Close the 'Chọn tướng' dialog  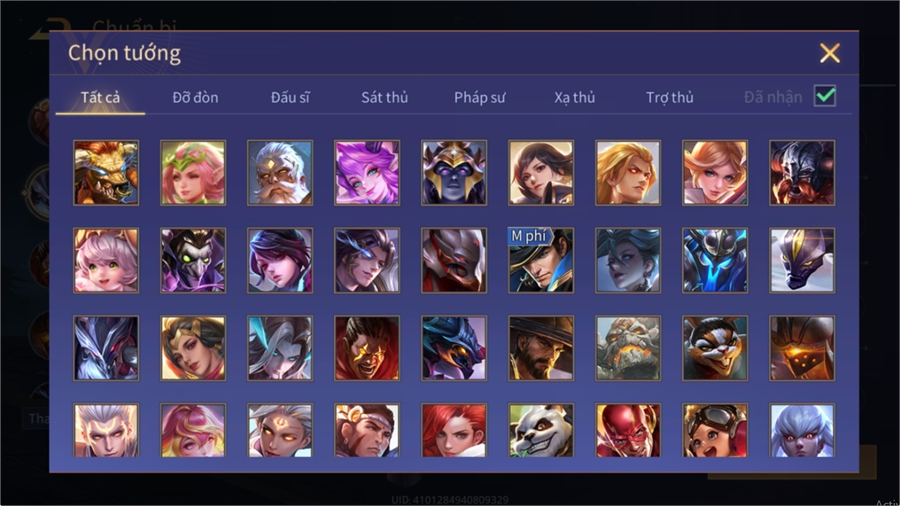click(829, 53)
